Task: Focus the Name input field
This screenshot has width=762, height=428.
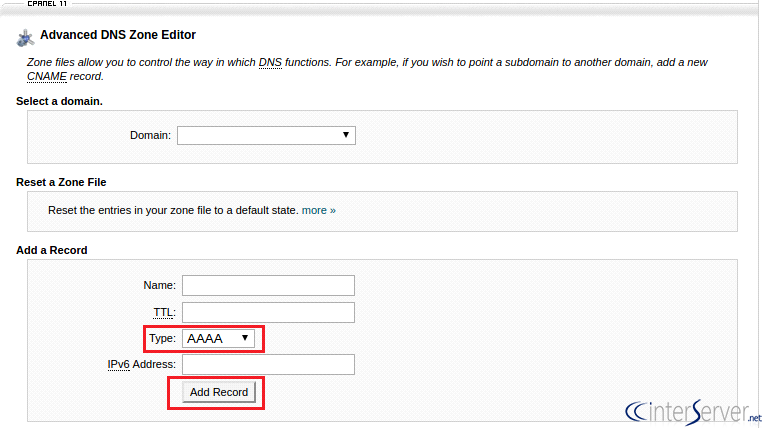Action: 268,285
